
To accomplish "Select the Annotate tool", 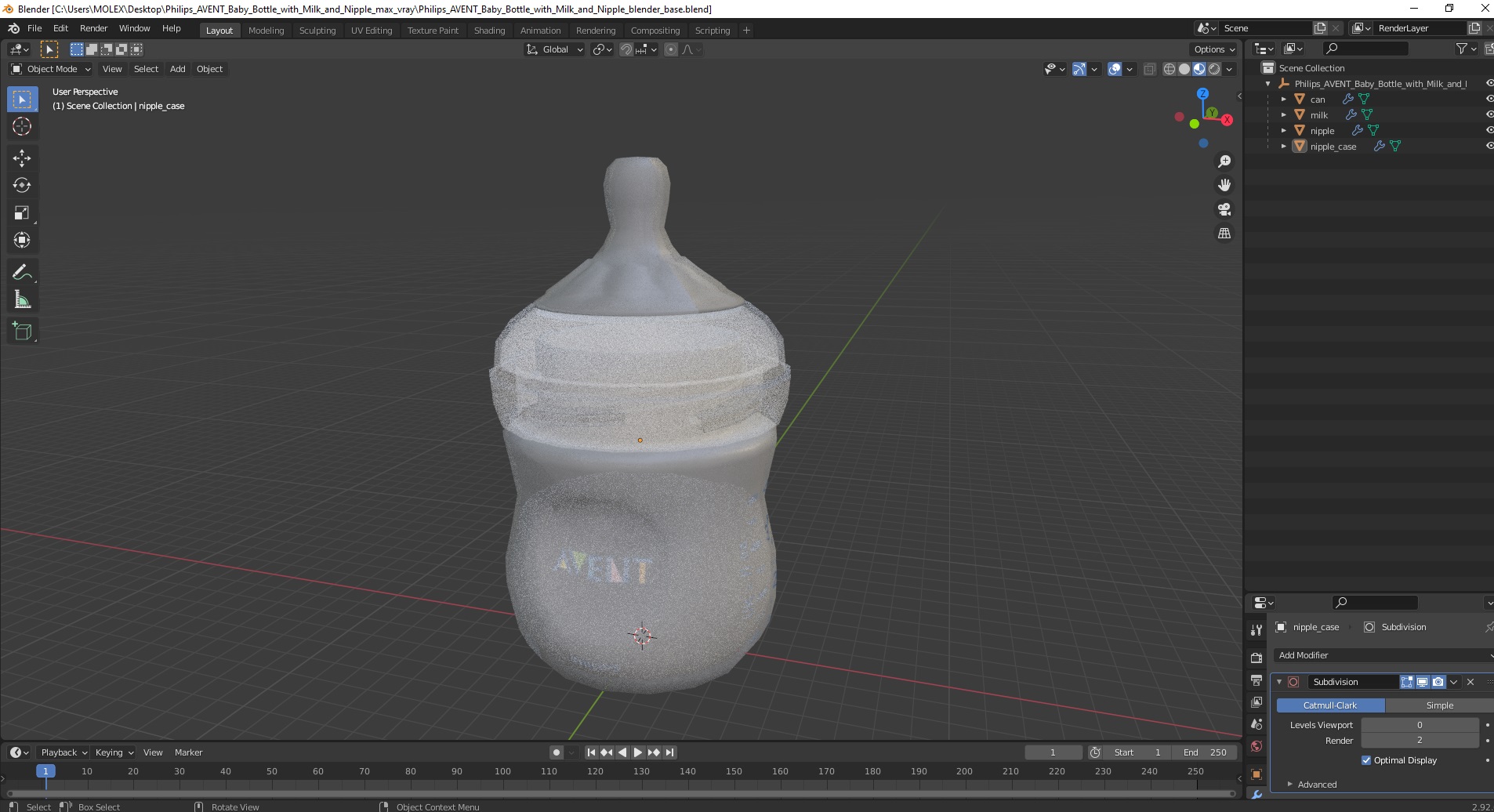I will [x=22, y=273].
